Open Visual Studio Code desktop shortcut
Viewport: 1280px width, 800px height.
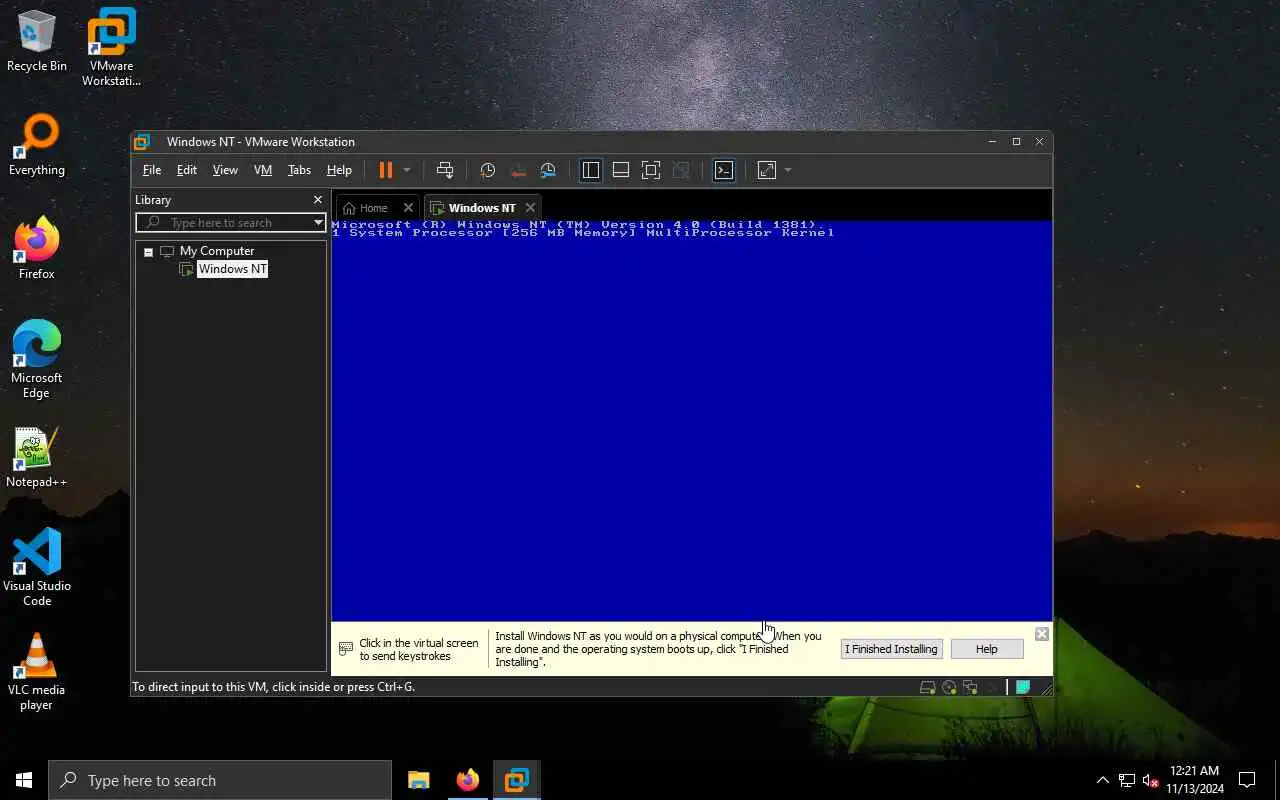[x=37, y=566]
